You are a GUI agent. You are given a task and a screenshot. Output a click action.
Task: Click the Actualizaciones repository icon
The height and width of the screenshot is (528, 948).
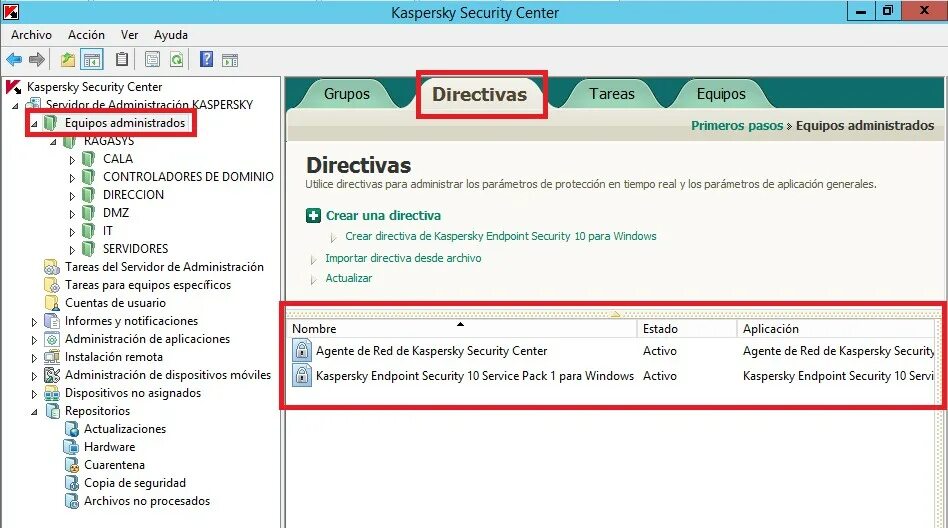(71, 429)
